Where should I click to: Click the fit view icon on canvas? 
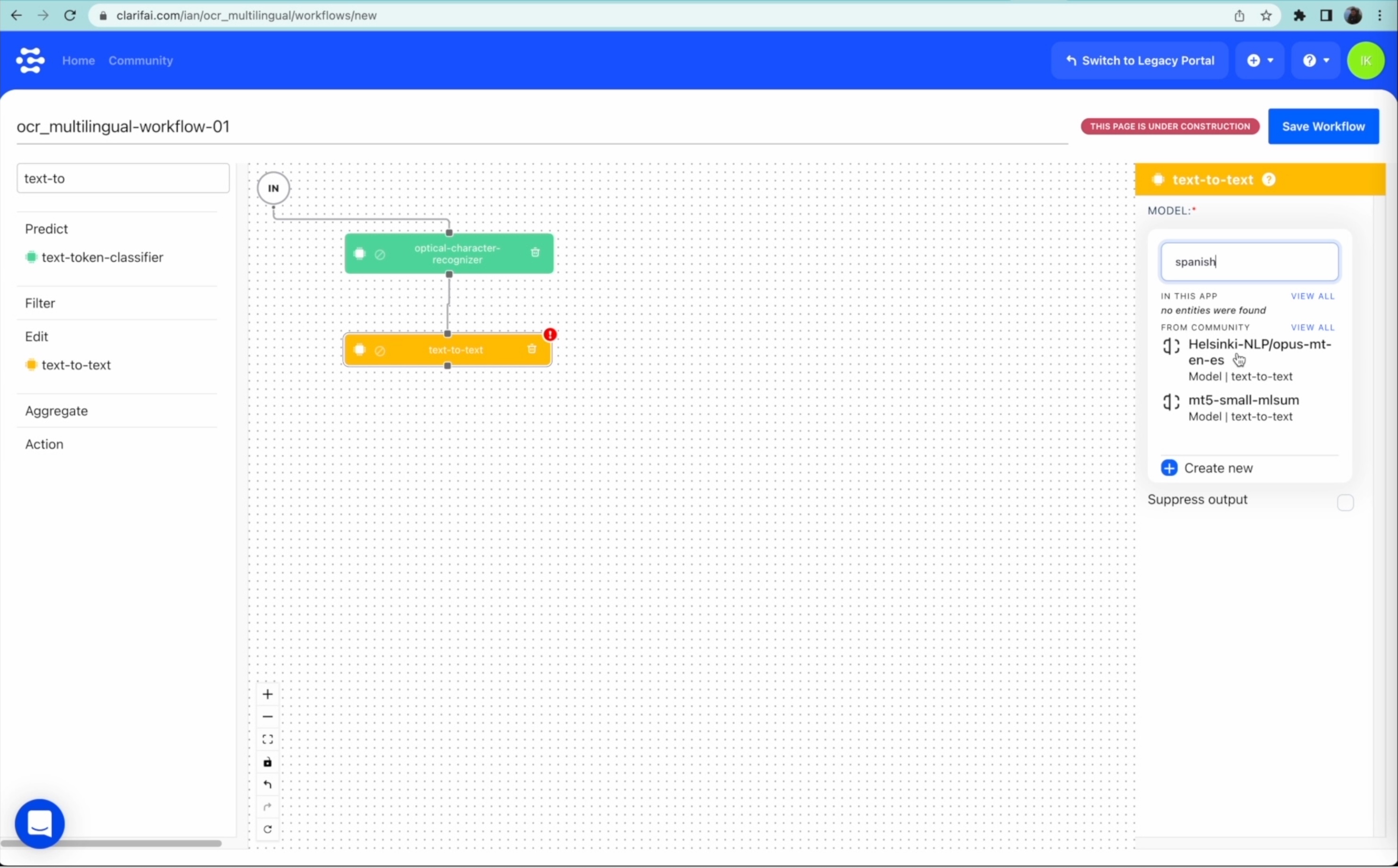coord(267,740)
